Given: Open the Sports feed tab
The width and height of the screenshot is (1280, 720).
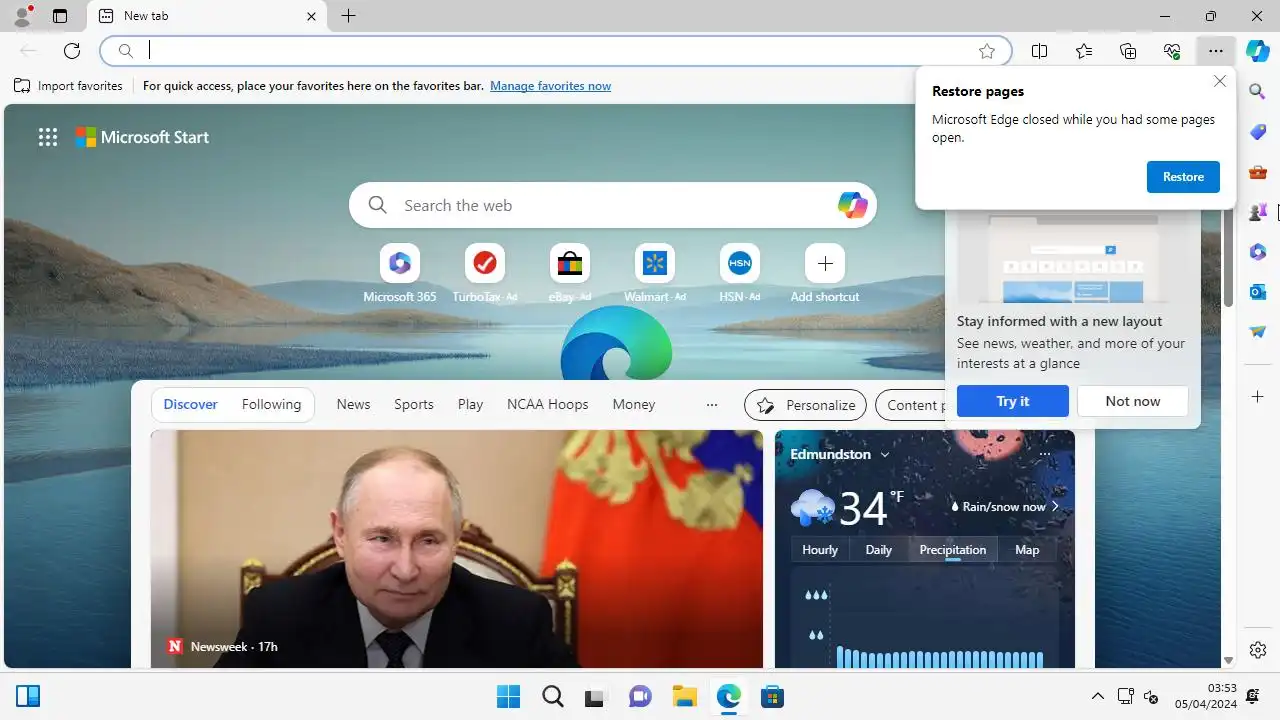Looking at the screenshot, I should tap(414, 405).
